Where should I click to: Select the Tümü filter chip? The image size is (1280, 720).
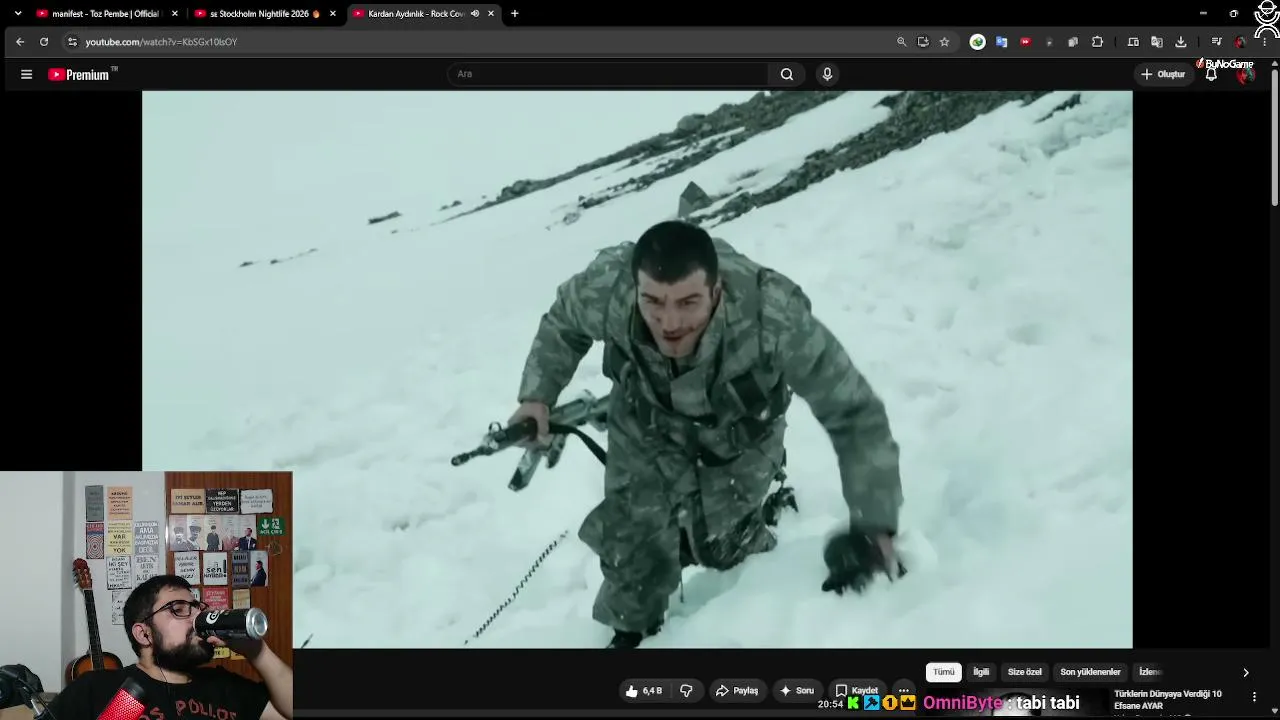944,672
